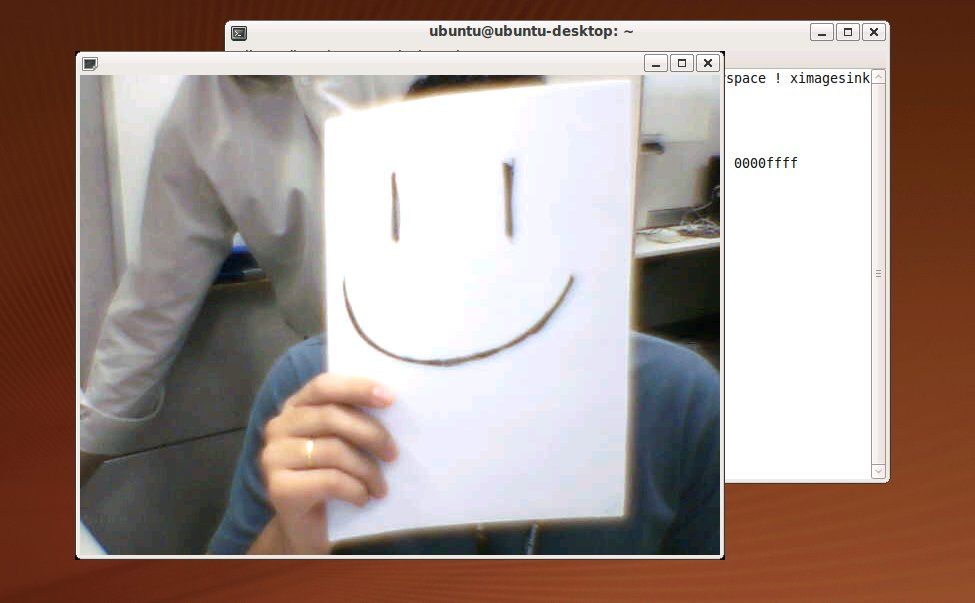Minimize the webcam video window
This screenshot has width=975, height=603.
tap(655, 63)
